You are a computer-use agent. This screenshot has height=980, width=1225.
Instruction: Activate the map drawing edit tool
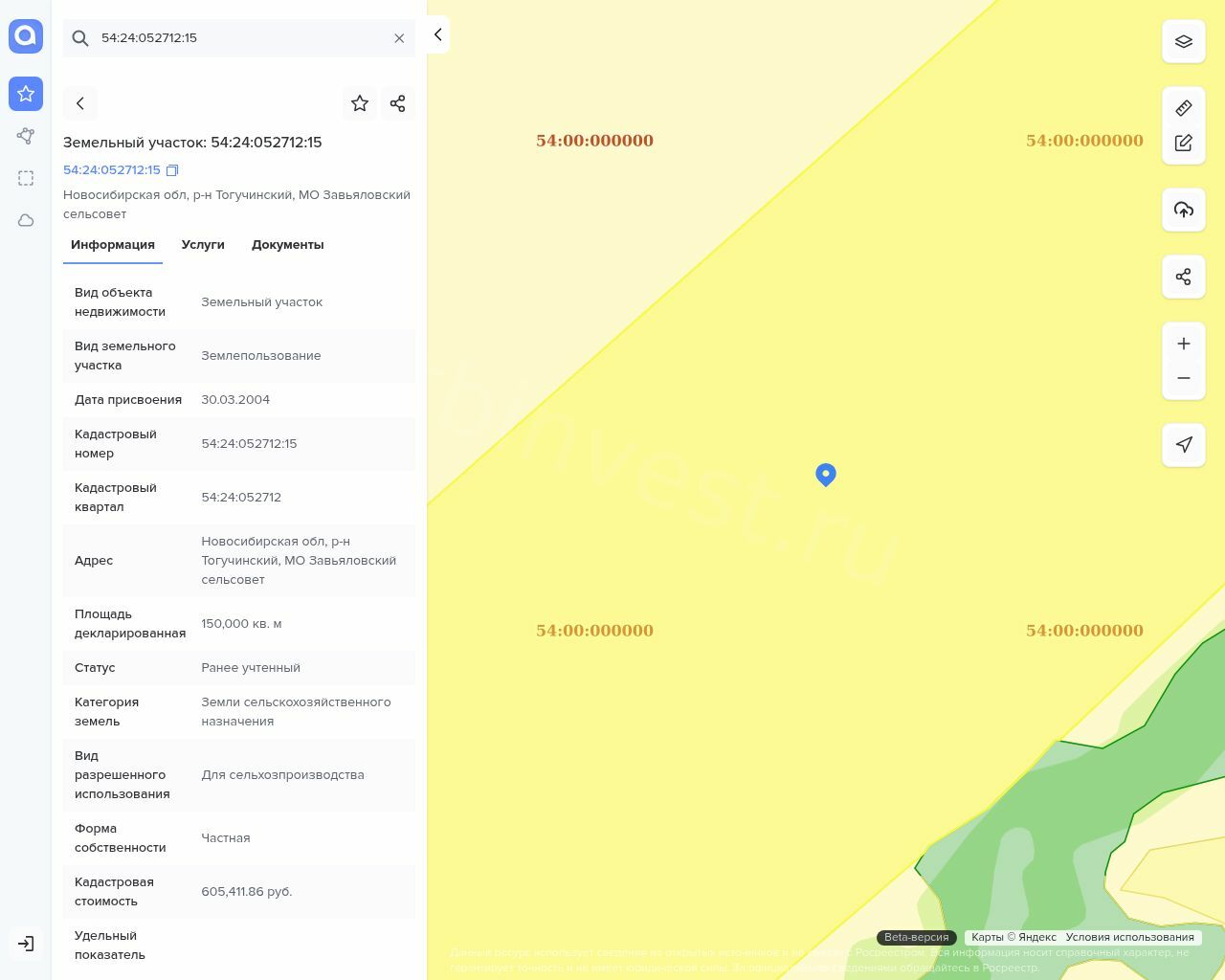tap(1184, 143)
